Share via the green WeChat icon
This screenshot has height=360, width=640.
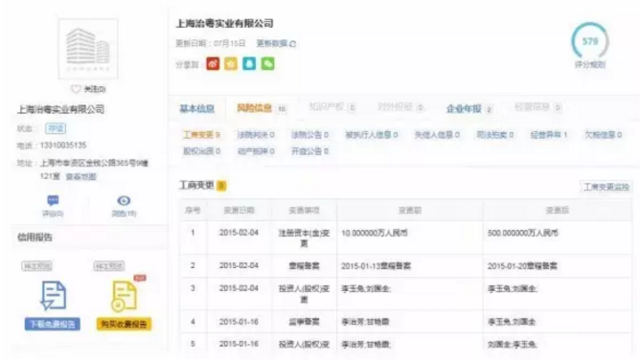[x=267, y=64]
